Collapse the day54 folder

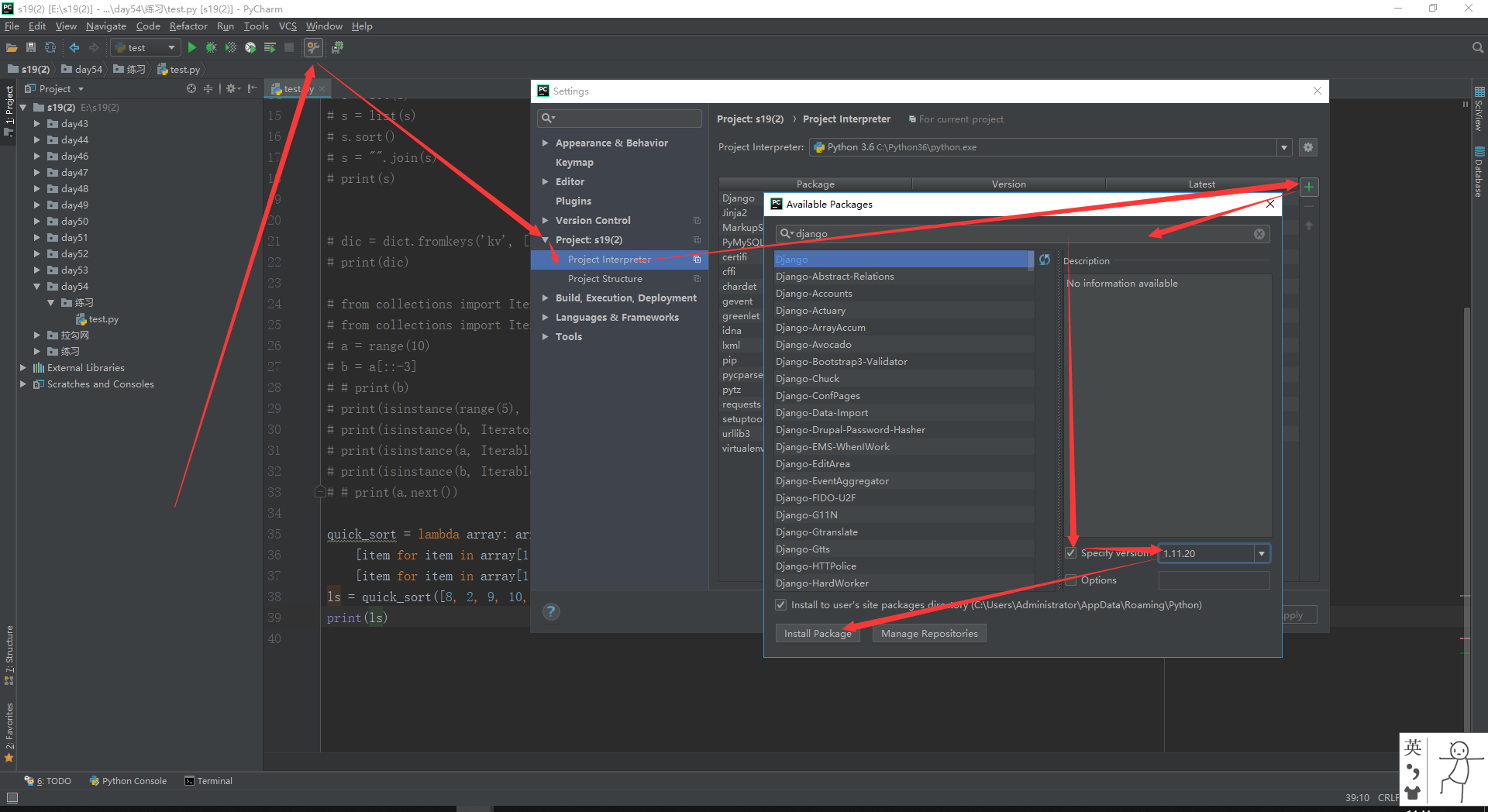coord(36,287)
